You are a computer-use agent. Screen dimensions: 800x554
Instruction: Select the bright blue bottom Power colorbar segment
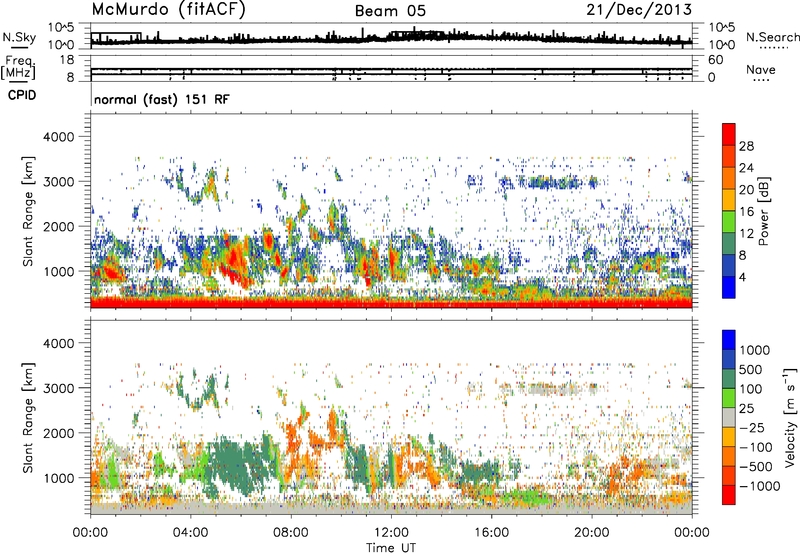point(729,287)
